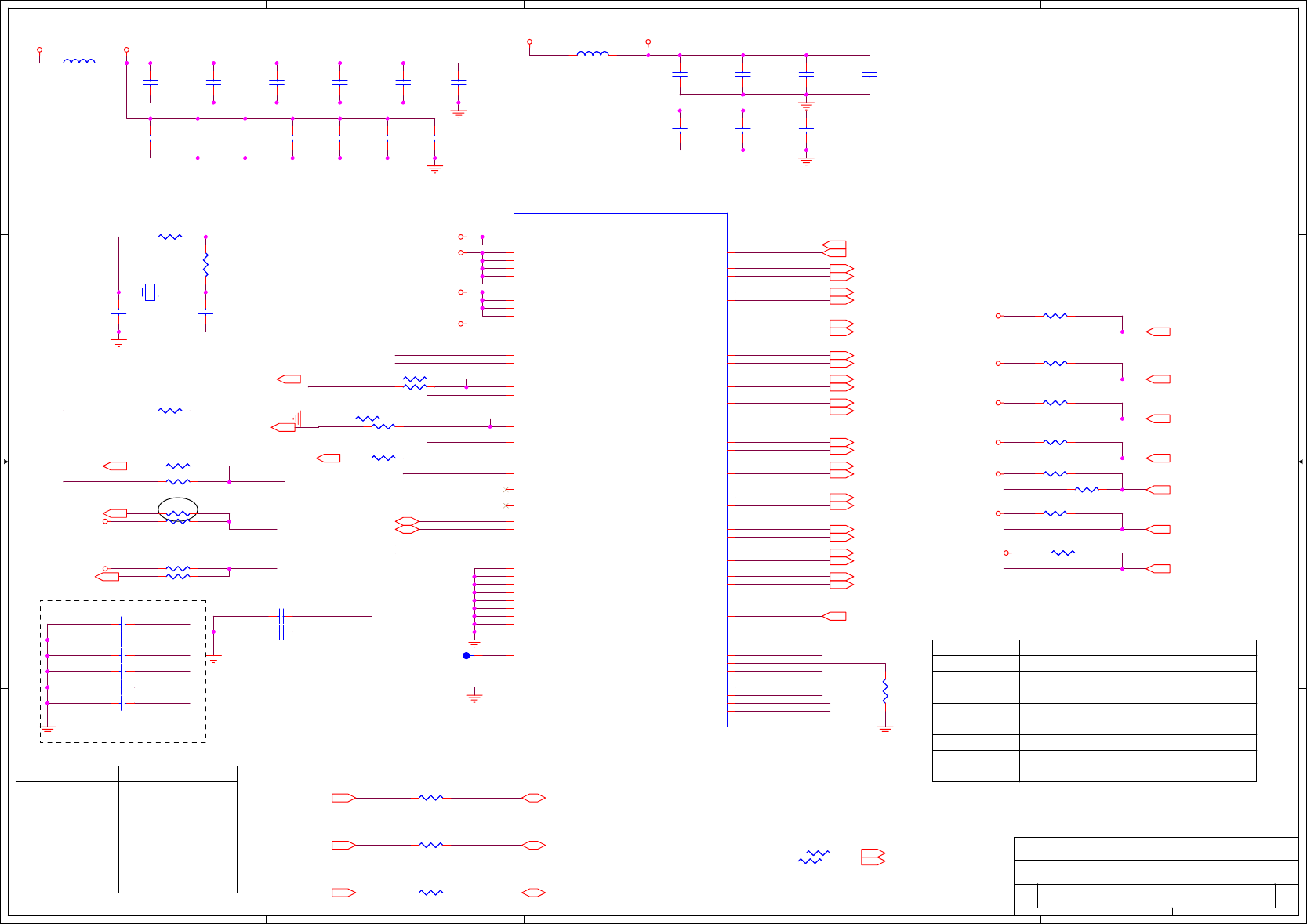The height and width of the screenshot is (924, 1307).
Task: Select ground of top-left first capacitor row
Action: click(x=459, y=113)
